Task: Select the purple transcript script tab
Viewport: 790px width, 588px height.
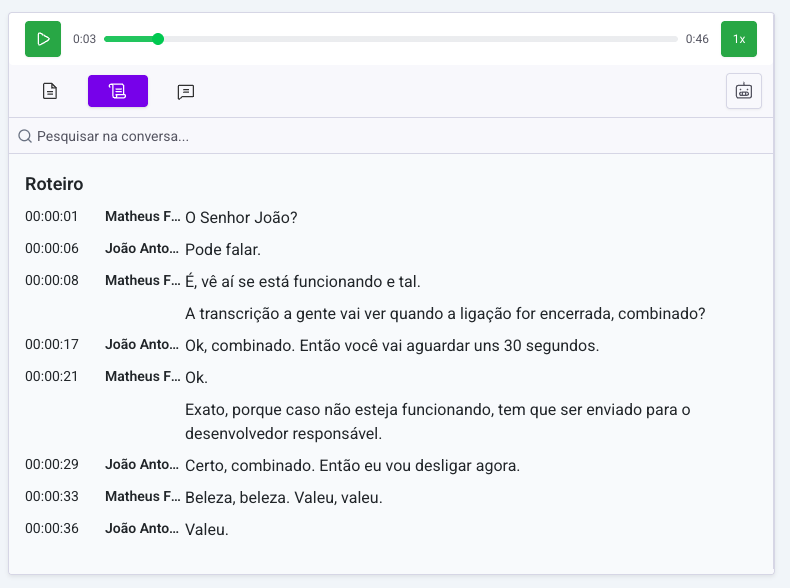Action: pos(118,91)
